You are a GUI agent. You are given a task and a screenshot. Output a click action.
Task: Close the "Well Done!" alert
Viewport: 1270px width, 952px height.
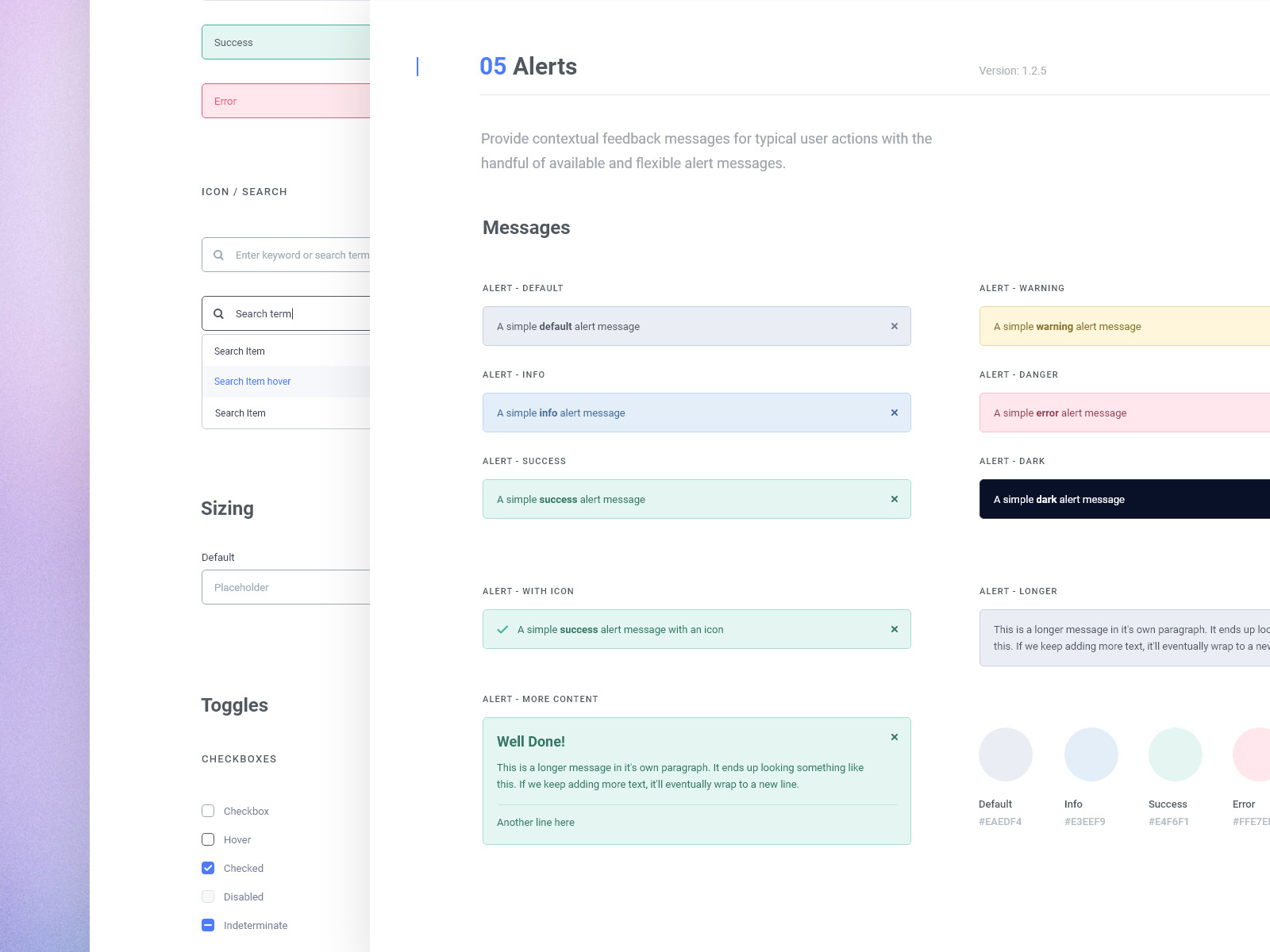click(895, 737)
